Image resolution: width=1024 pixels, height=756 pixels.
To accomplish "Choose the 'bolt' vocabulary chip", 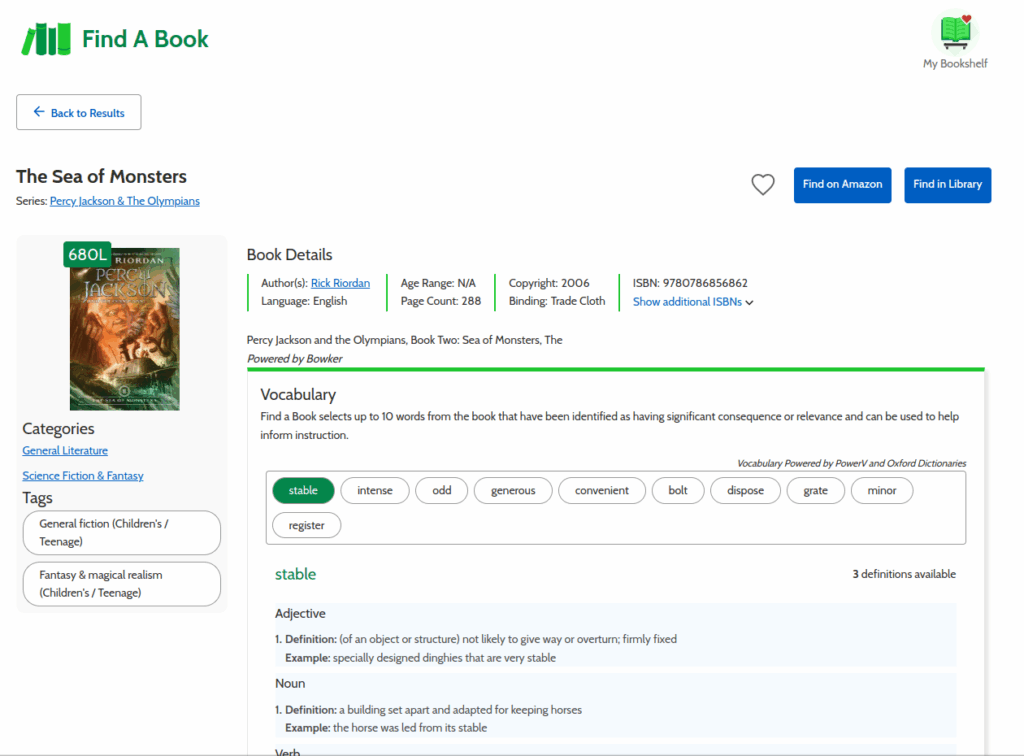I will point(678,491).
